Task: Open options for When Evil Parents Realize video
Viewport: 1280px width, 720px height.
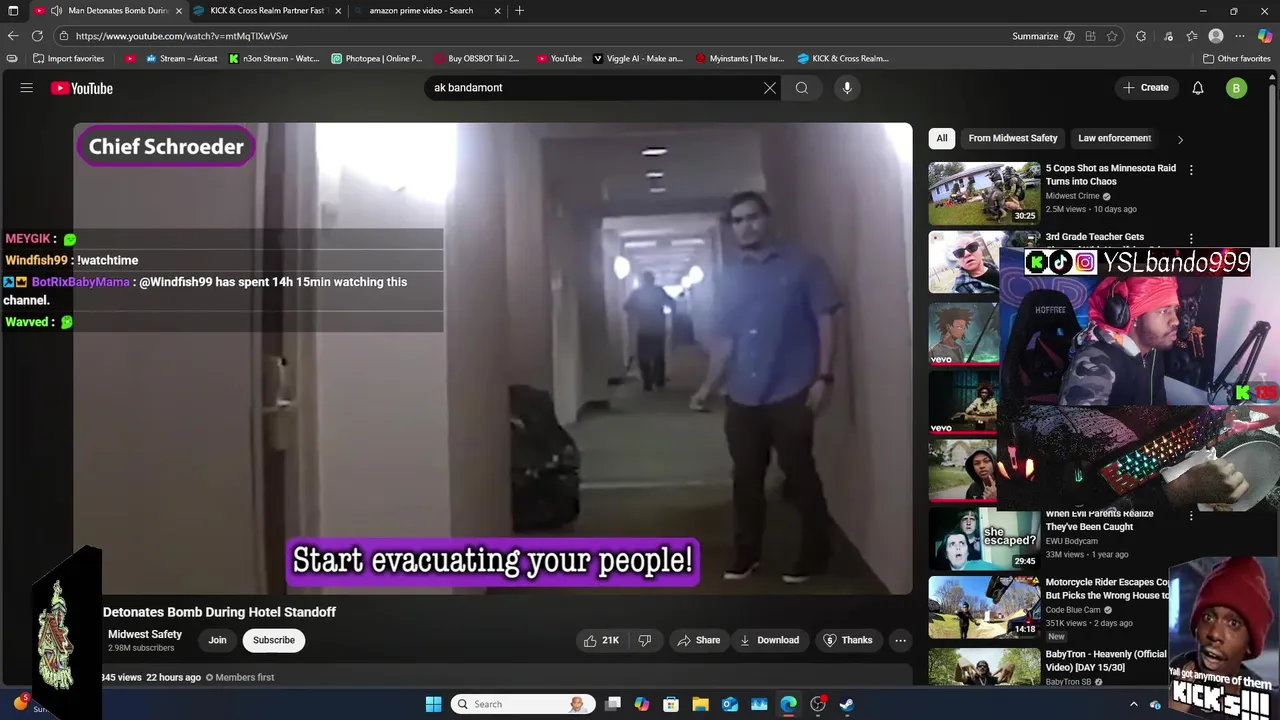Action: tap(1191, 515)
